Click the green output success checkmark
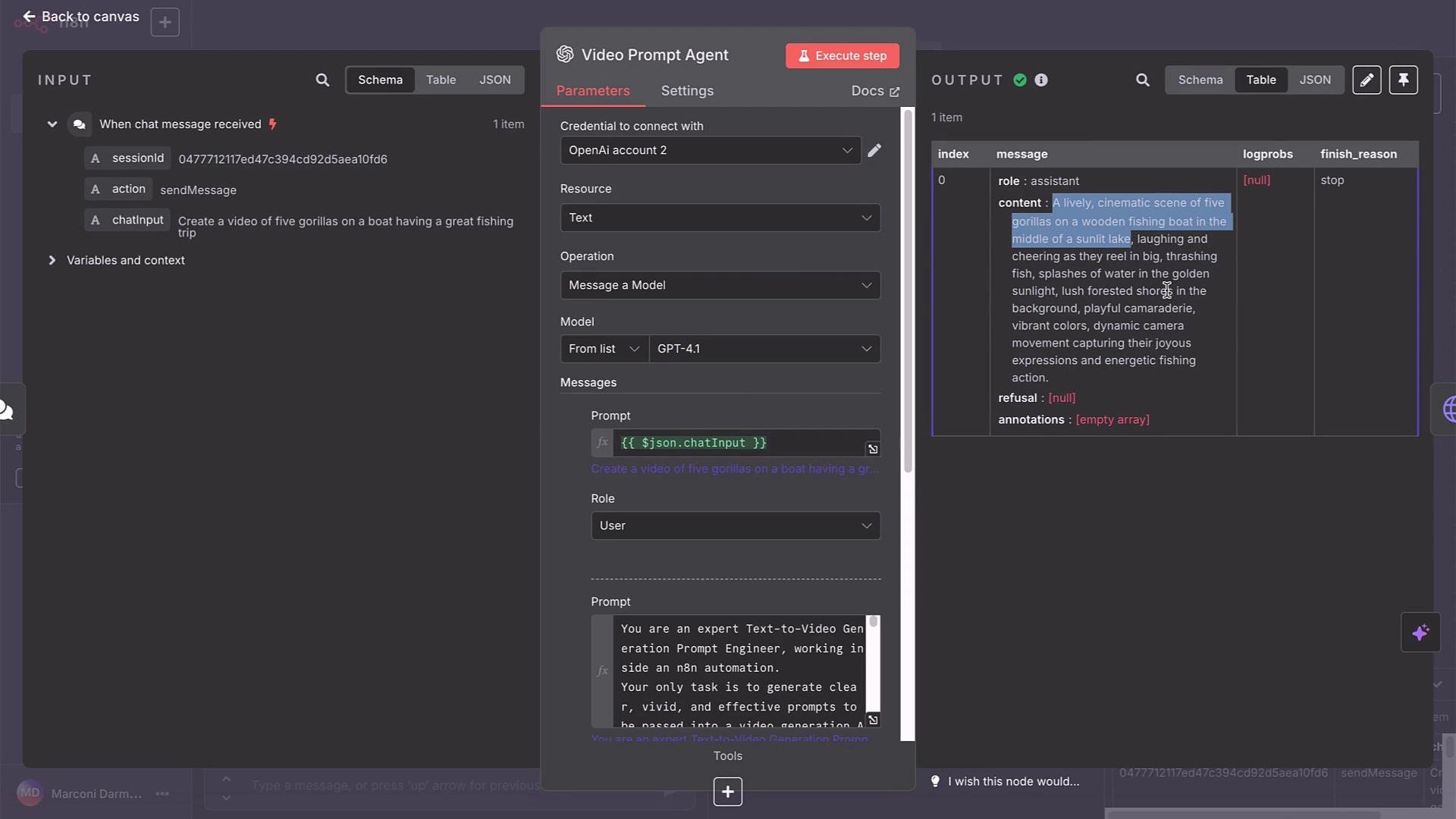 1020,80
